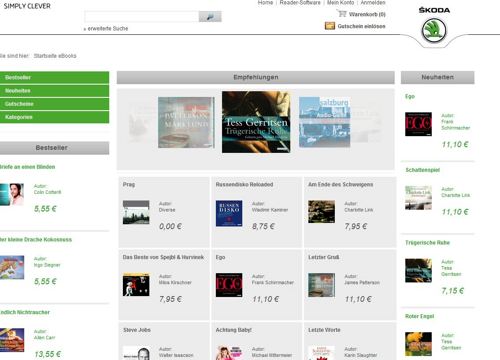Image resolution: width=500 pixels, height=360 pixels.
Task: Open Reader-Software in top navigation
Action: (300, 3)
